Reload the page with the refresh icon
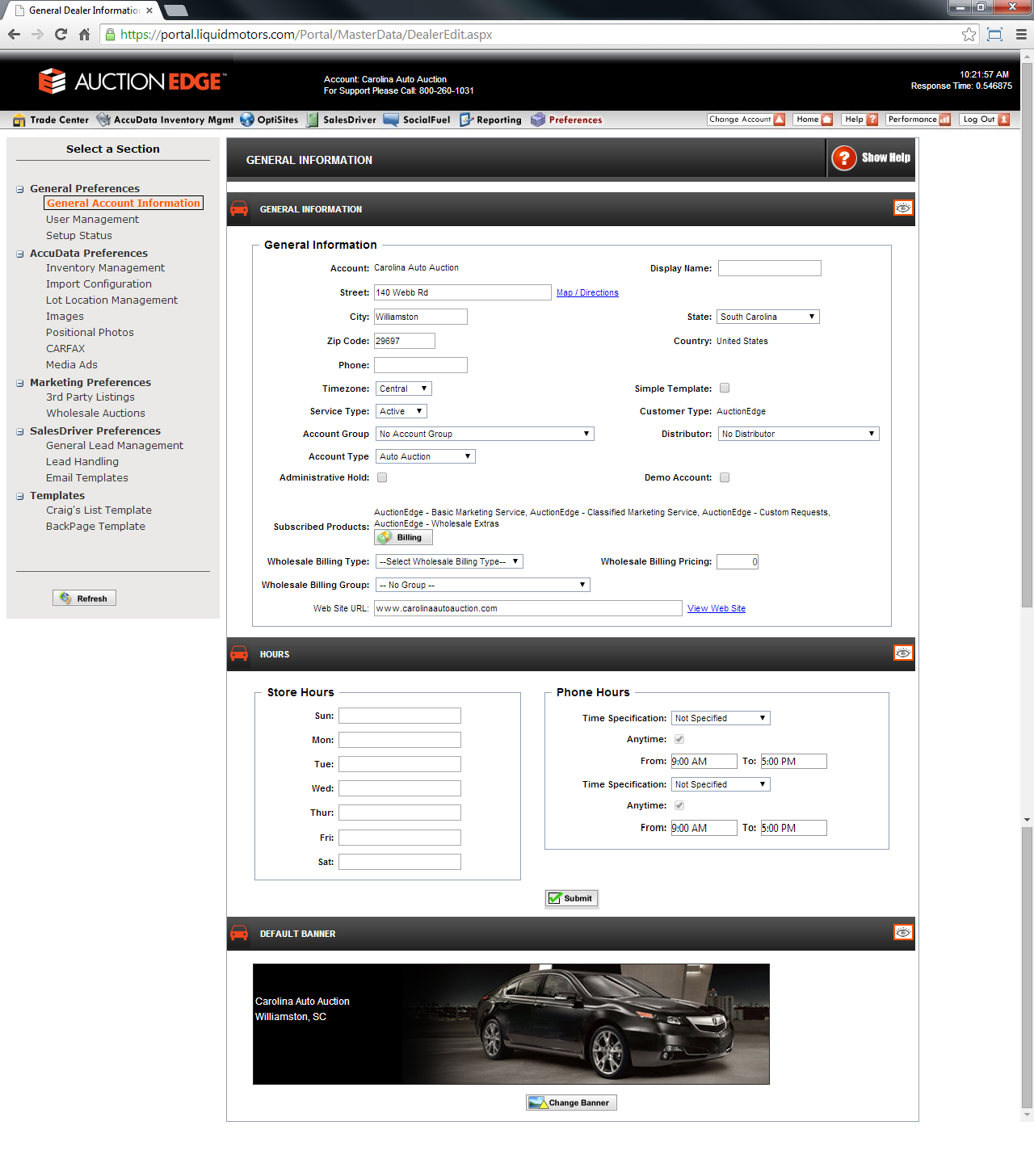Image resolution: width=1034 pixels, height=1176 pixels. click(61, 34)
